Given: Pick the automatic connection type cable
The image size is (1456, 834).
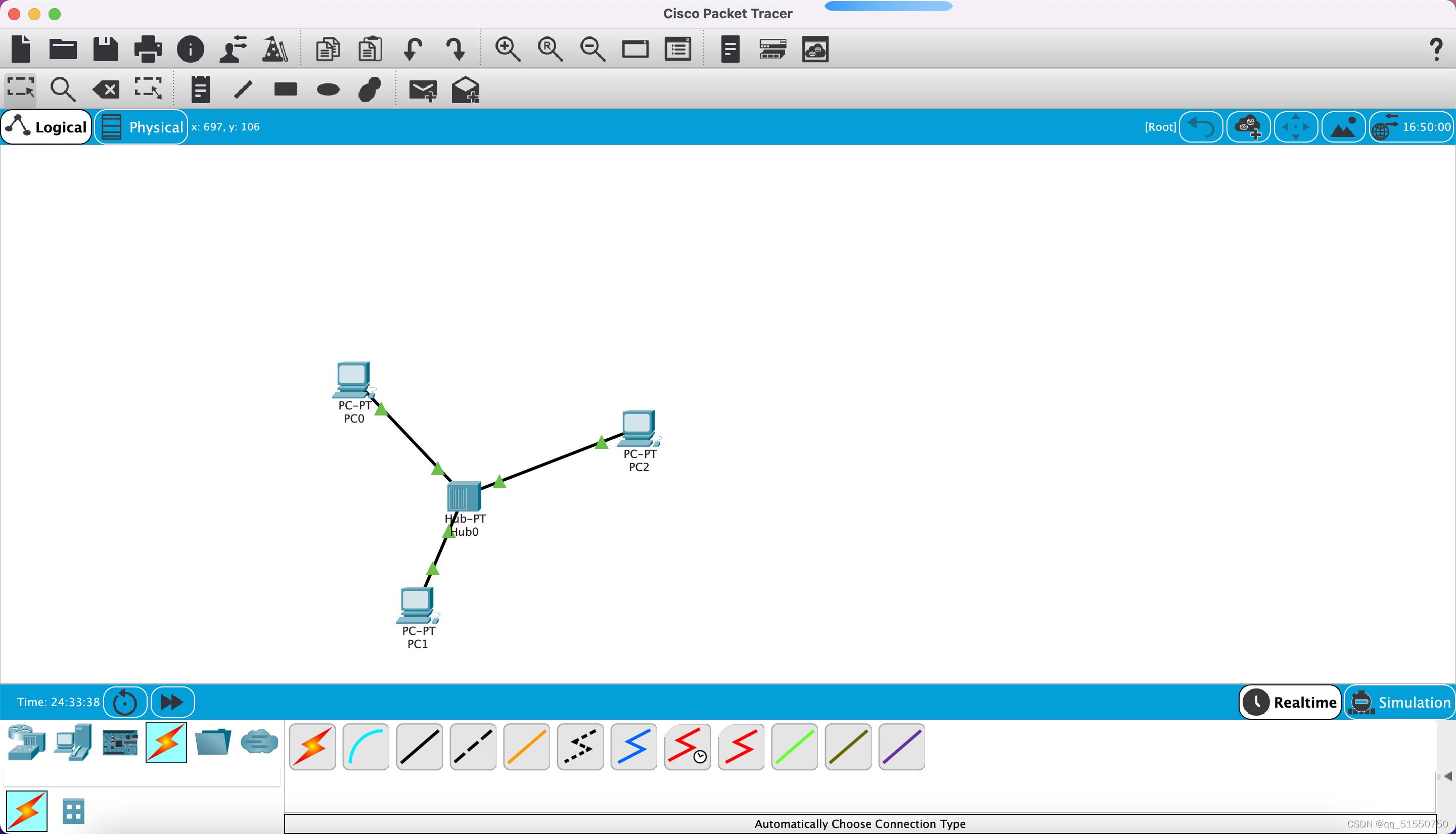Looking at the screenshot, I should coord(312,747).
